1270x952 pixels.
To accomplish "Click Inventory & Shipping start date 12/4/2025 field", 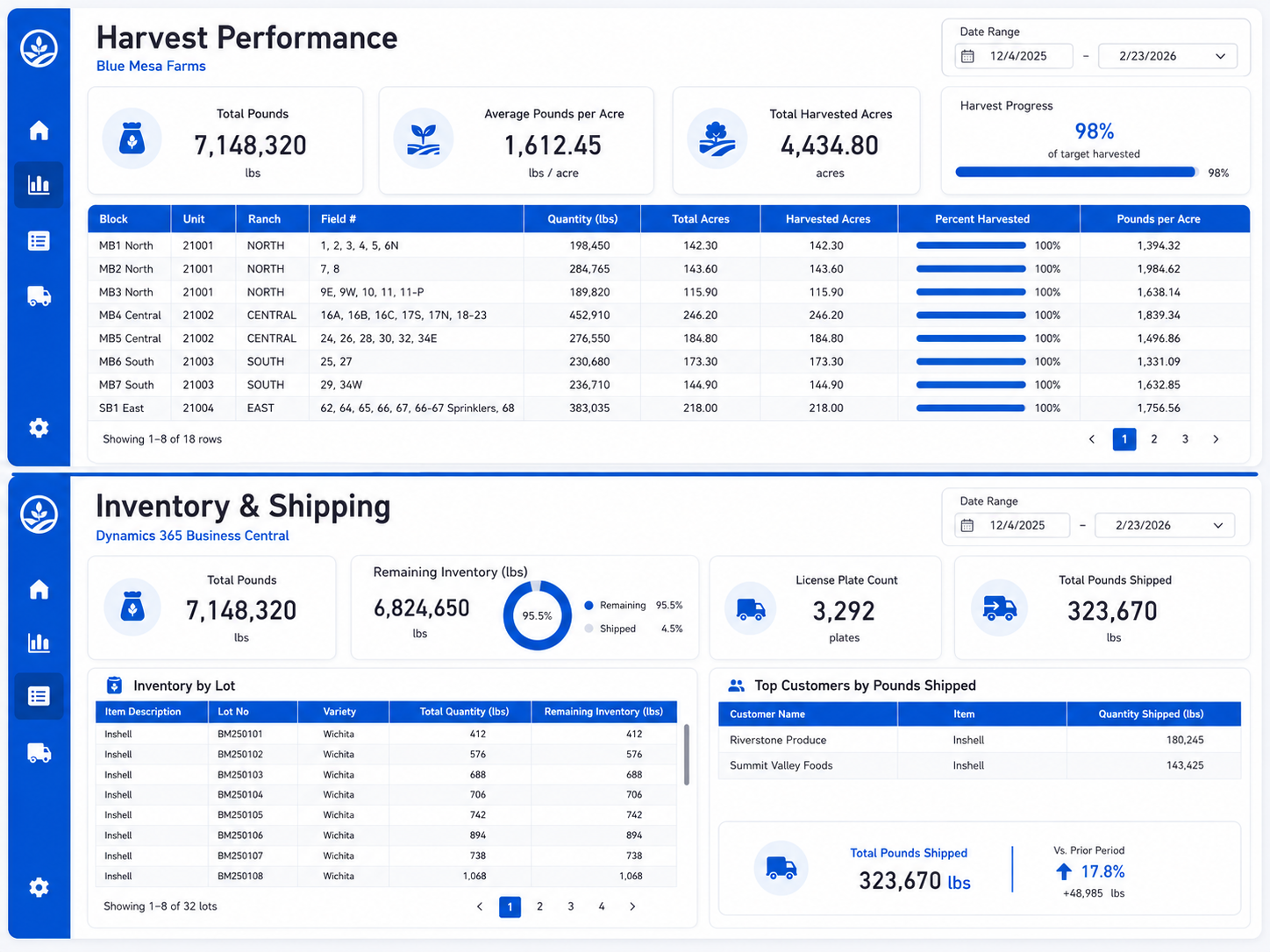I will pyautogui.click(x=1012, y=525).
